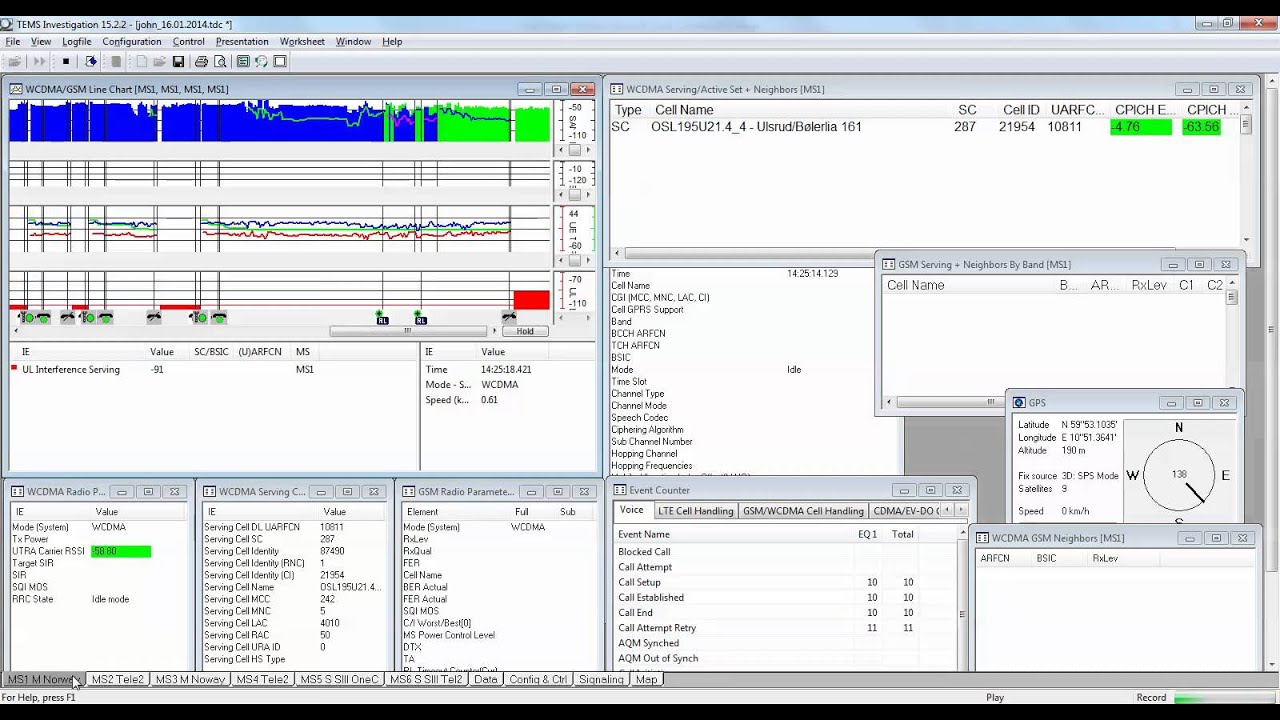The height and width of the screenshot is (720, 1280).
Task: Click the Blocked Call row in Event Counter
Action: (x=783, y=552)
